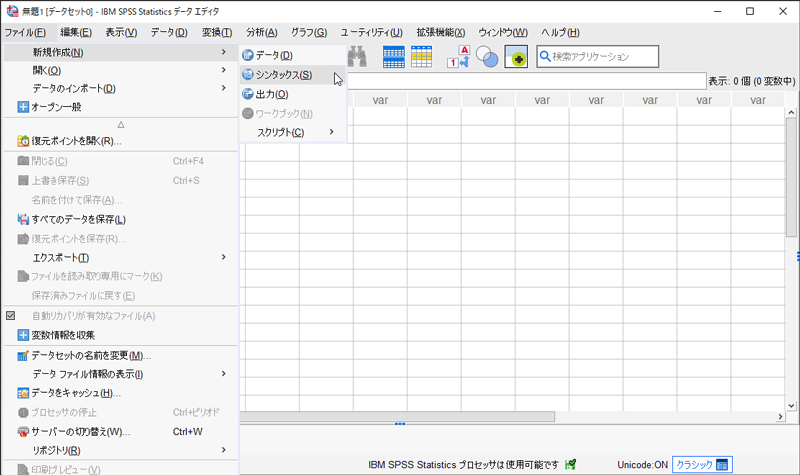Viewport: 800px width, 475px height.
Task: Click the yellow-header grid toolbar icon
Action: pyautogui.click(x=421, y=57)
